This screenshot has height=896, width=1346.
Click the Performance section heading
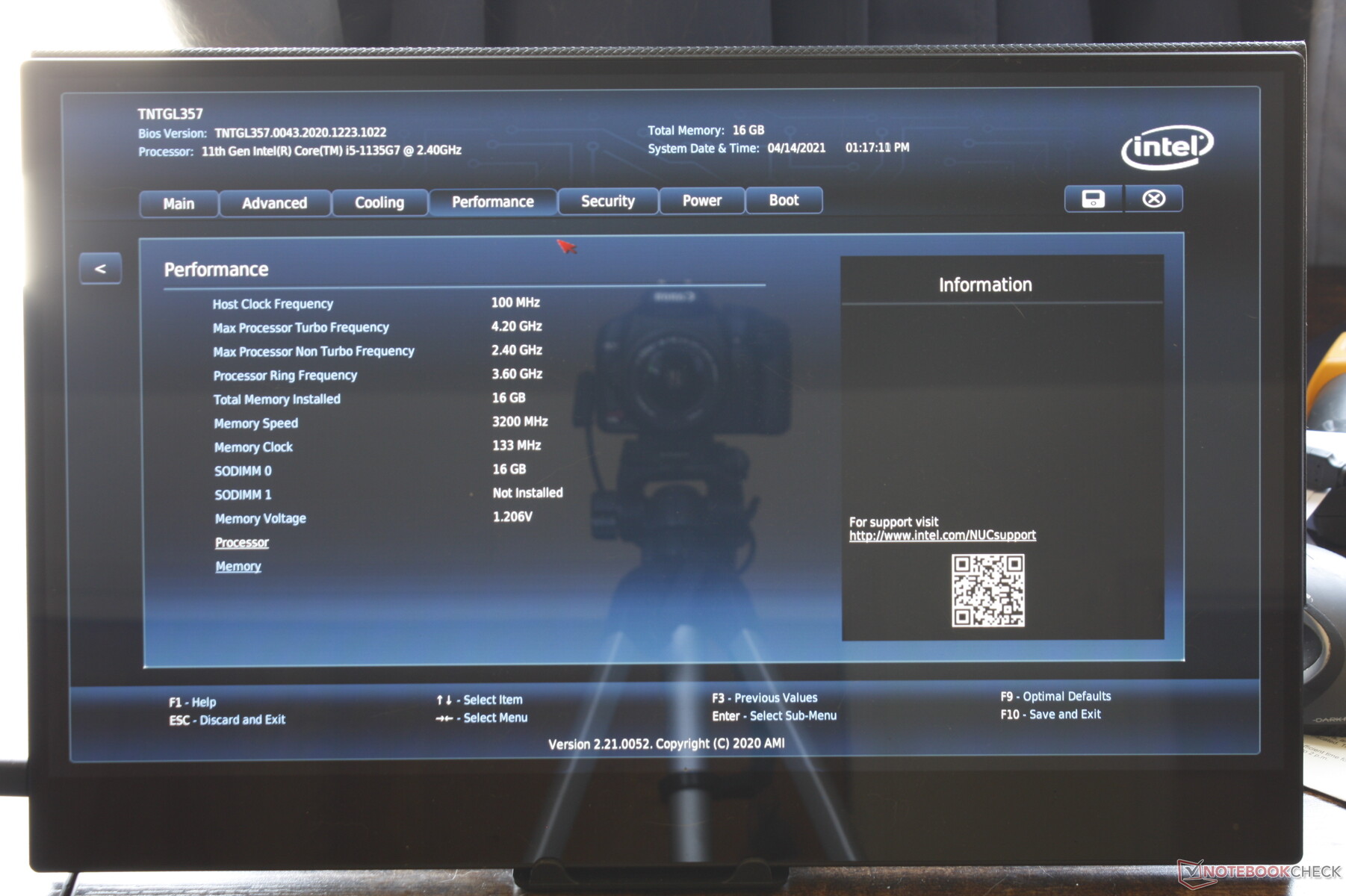(216, 270)
